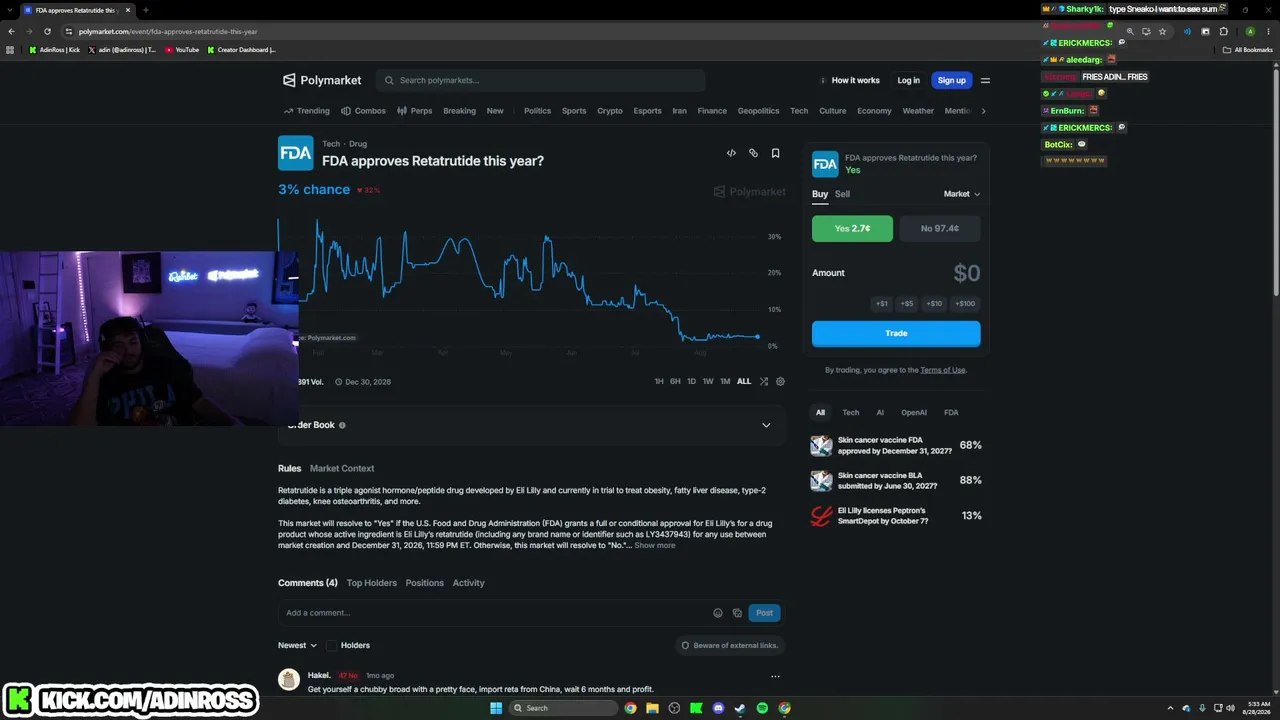Expand rules with Show more
Screen dimensions: 1280x720
(655, 545)
